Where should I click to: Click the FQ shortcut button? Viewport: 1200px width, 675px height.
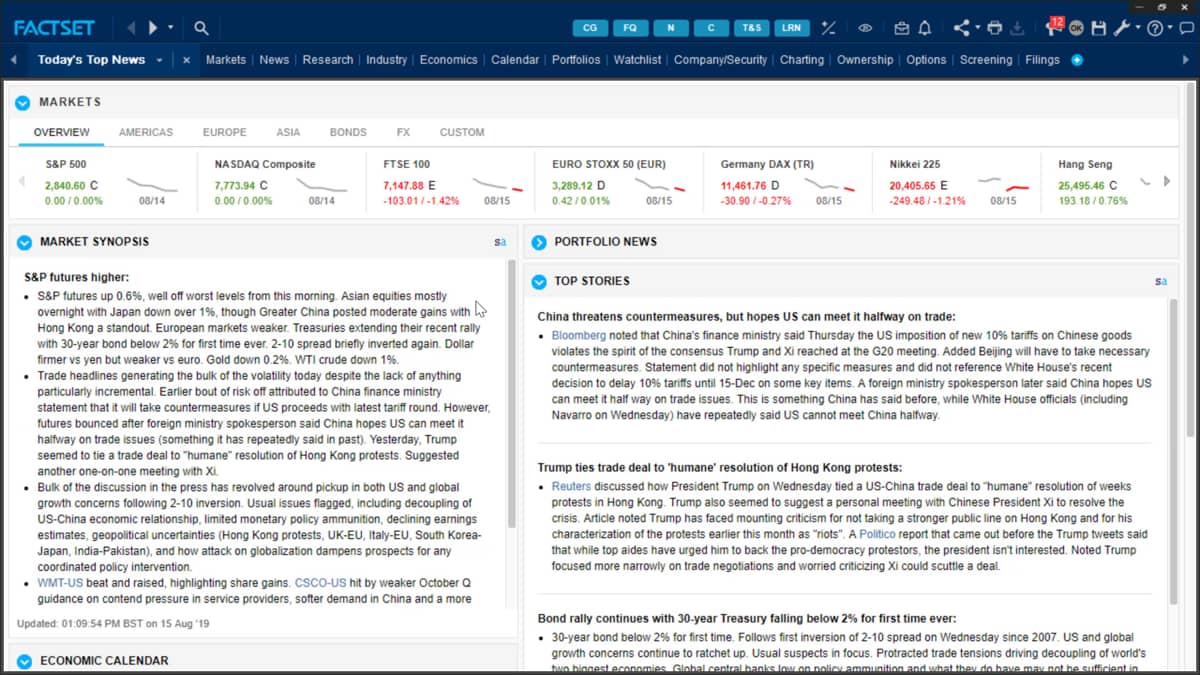pos(630,28)
